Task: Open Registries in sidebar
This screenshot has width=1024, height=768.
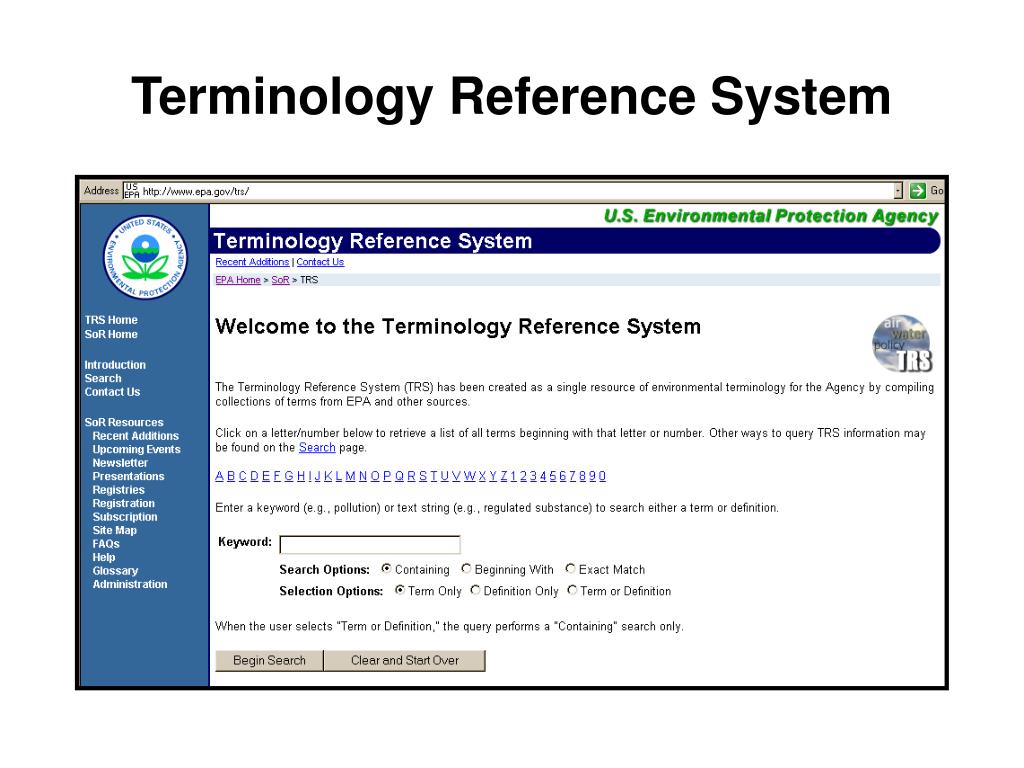Action: pos(118,490)
